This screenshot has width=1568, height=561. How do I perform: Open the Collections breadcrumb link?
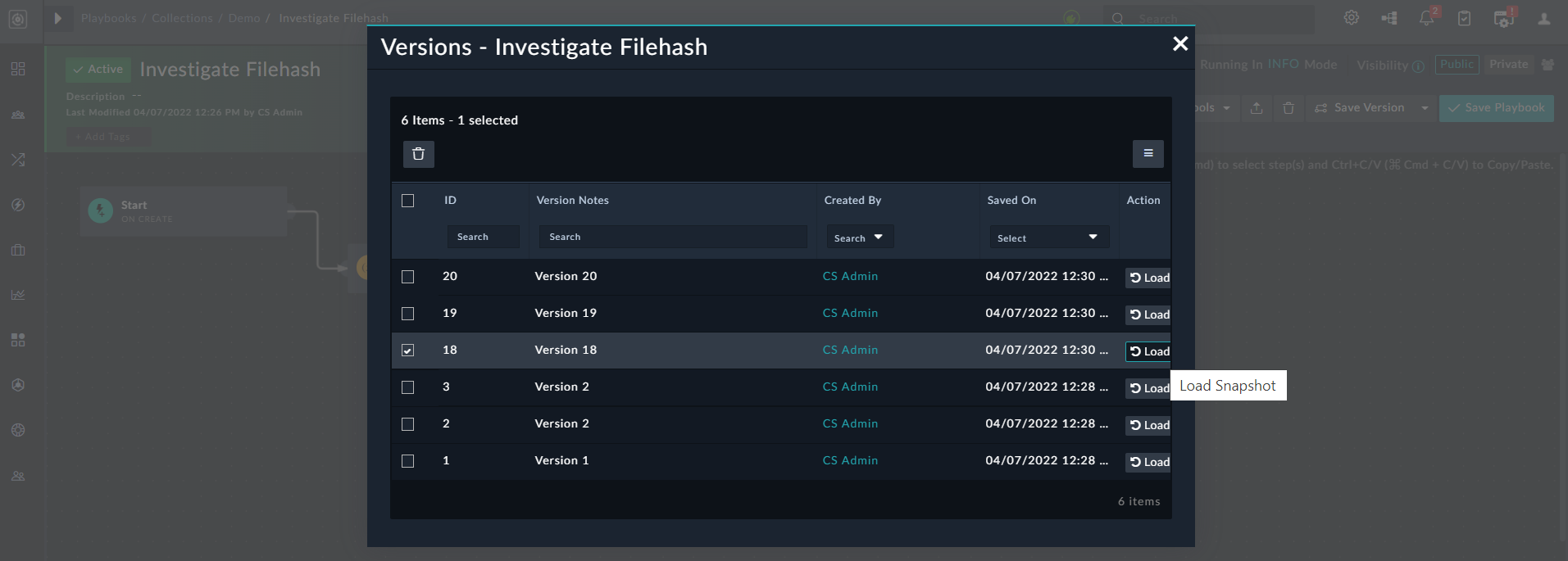pyautogui.click(x=182, y=18)
